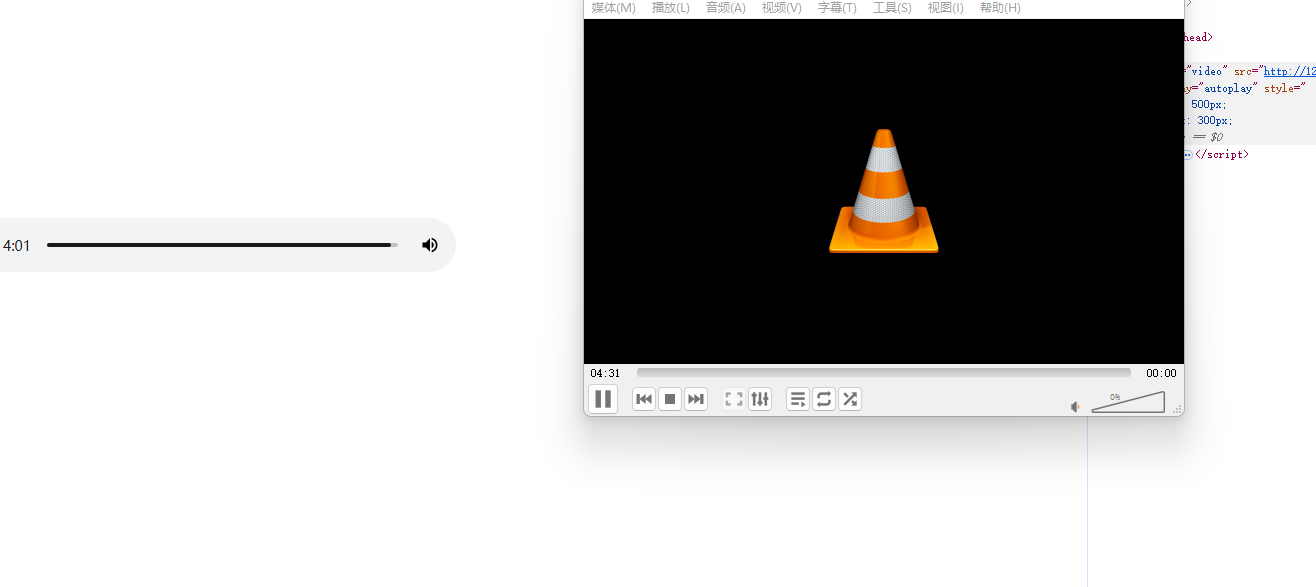Grab the VLC window resize grip

[x=1177, y=409]
